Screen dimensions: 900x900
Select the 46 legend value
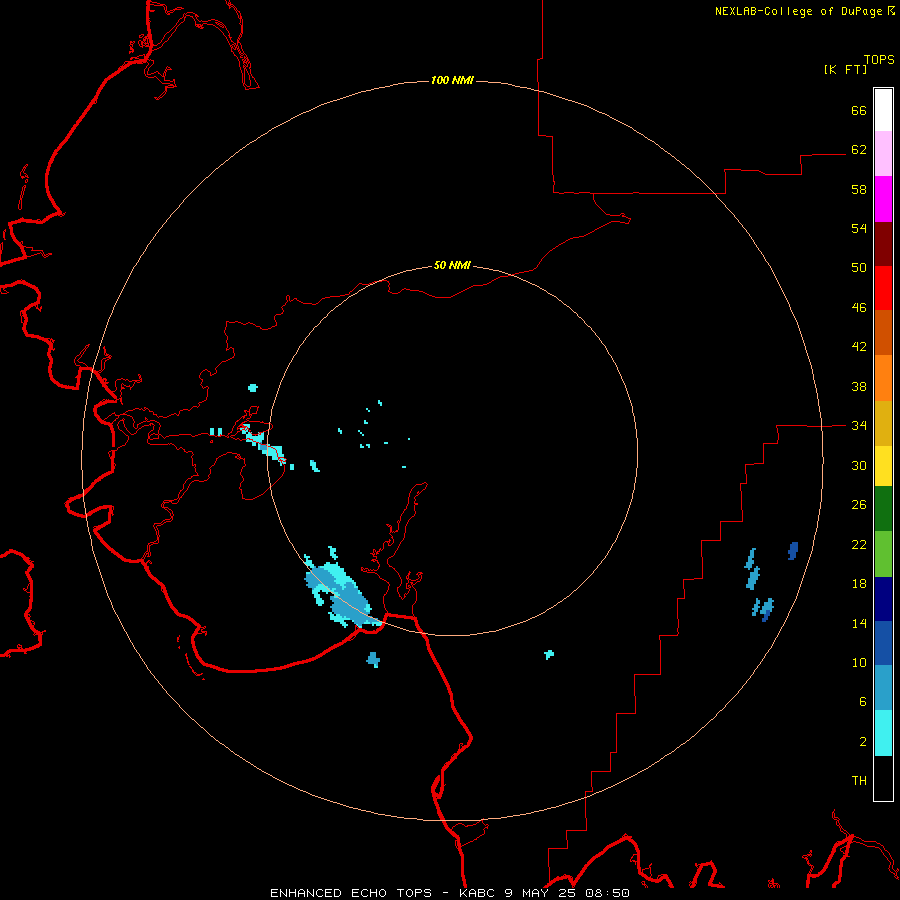click(859, 308)
